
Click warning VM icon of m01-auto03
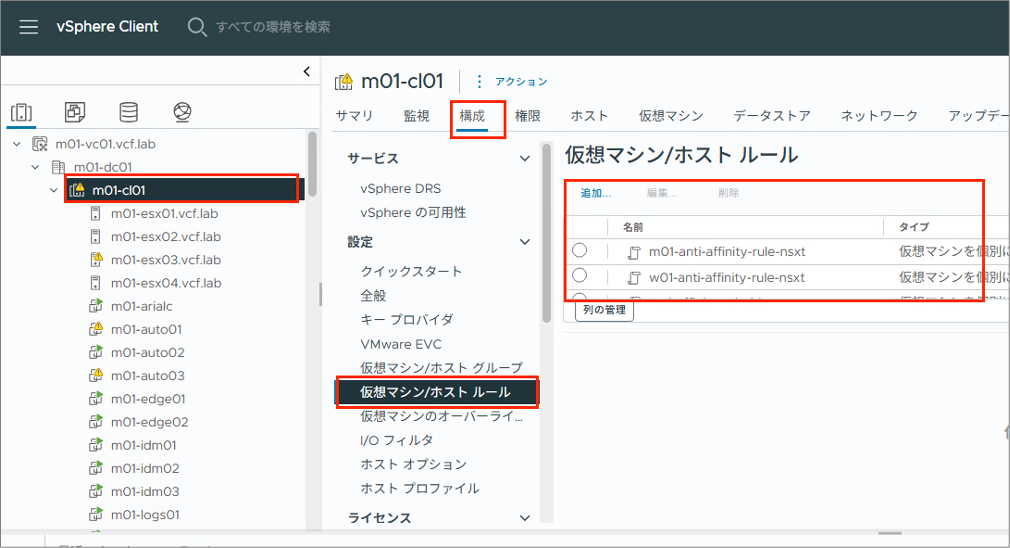pos(96,375)
